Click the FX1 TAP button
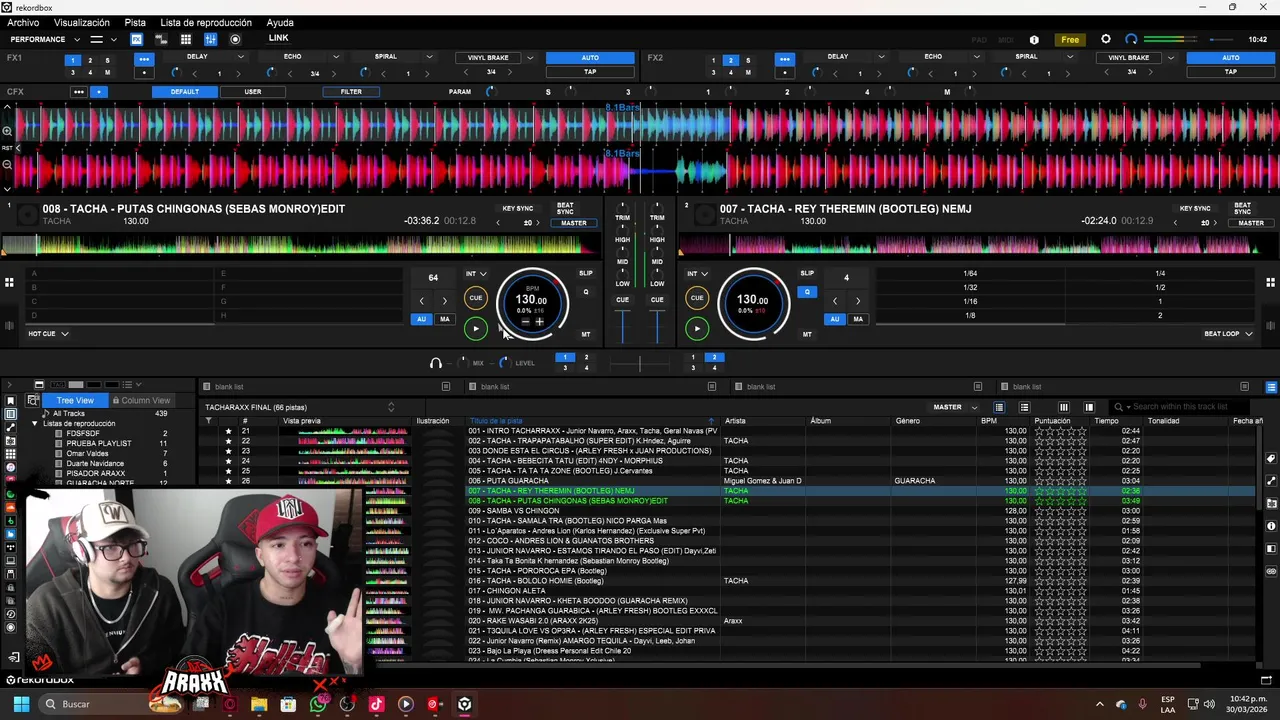This screenshot has height=720, width=1280. 590,72
